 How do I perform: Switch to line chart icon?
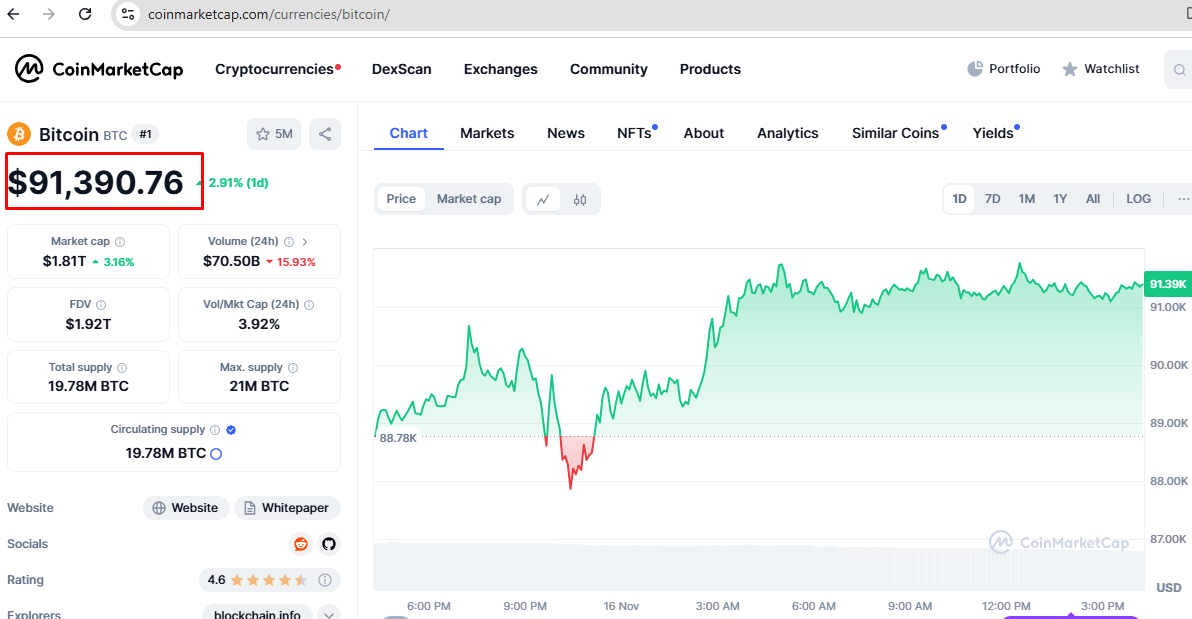tap(543, 199)
